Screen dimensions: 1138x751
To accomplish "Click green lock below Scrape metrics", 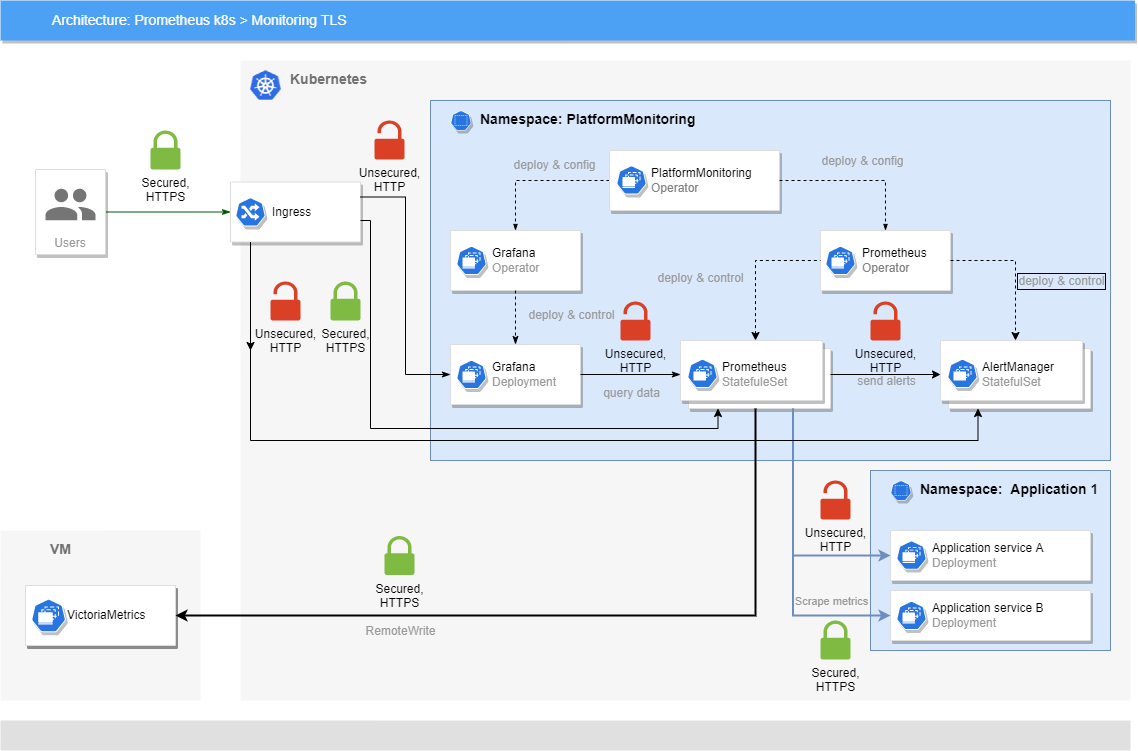I will [835, 640].
